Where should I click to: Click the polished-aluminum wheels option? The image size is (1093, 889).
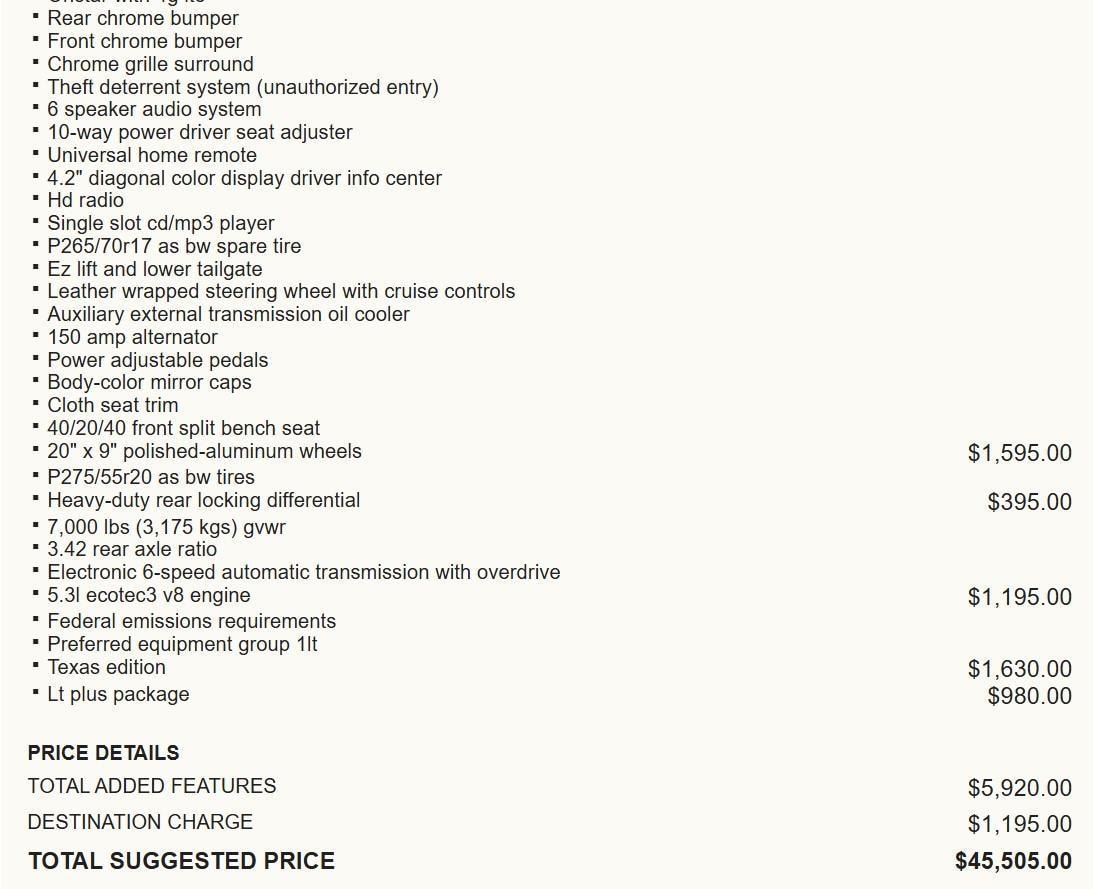coord(204,451)
